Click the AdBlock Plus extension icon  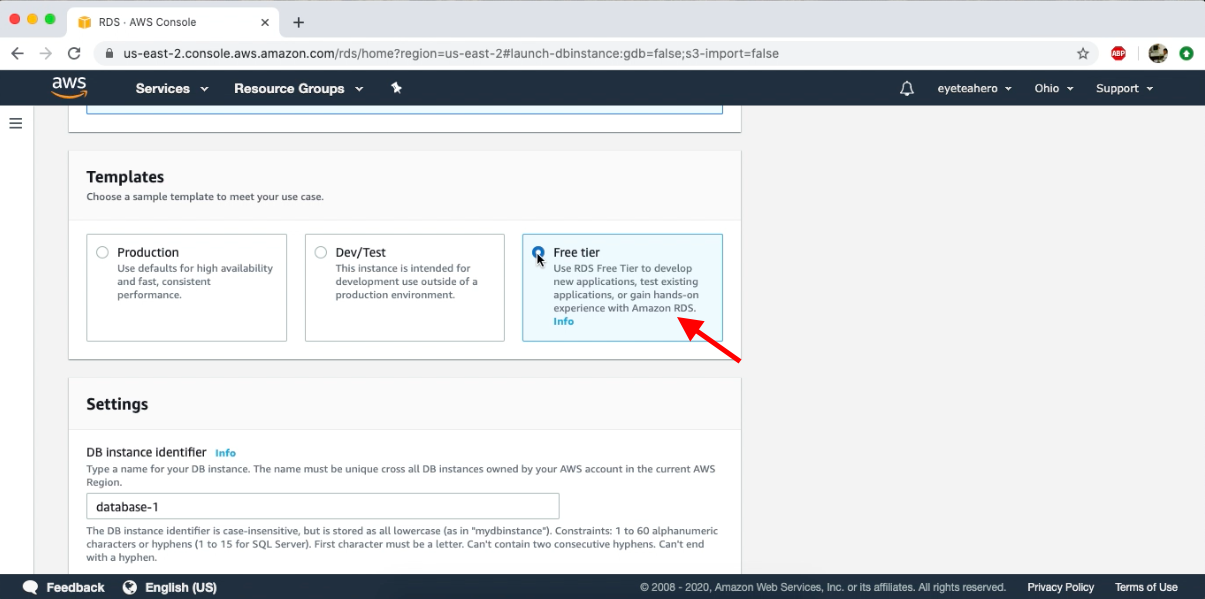point(1119,53)
